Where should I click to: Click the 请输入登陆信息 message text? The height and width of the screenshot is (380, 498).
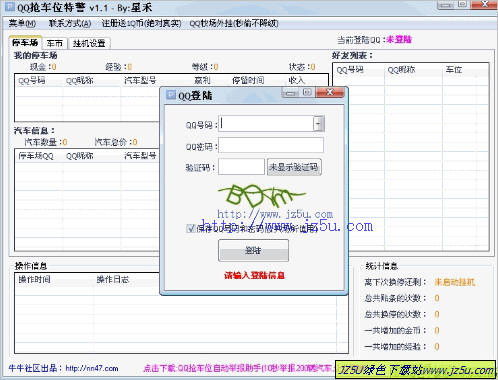coord(254,275)
